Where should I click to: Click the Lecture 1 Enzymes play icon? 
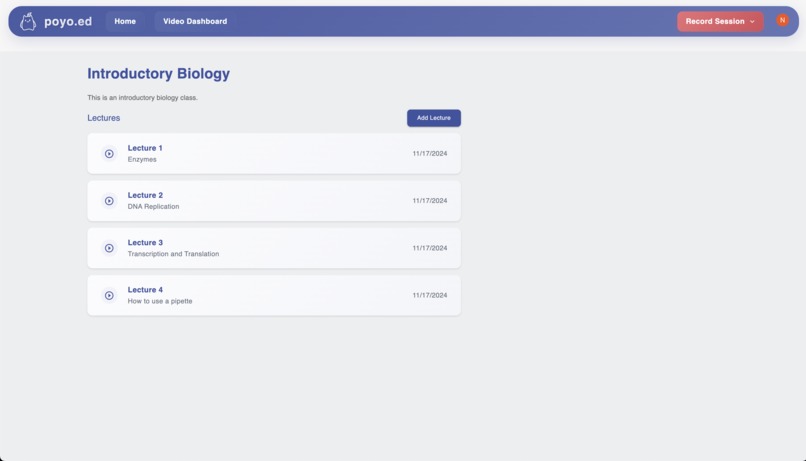[109, 154]
